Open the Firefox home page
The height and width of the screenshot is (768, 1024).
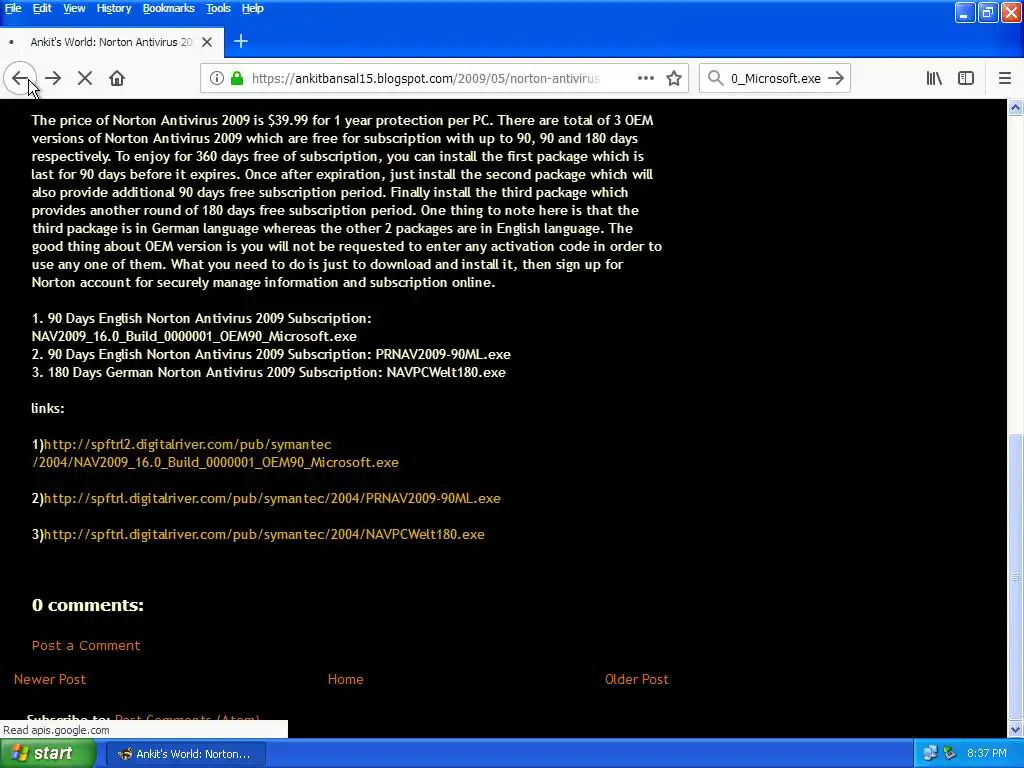coord(117,78)
